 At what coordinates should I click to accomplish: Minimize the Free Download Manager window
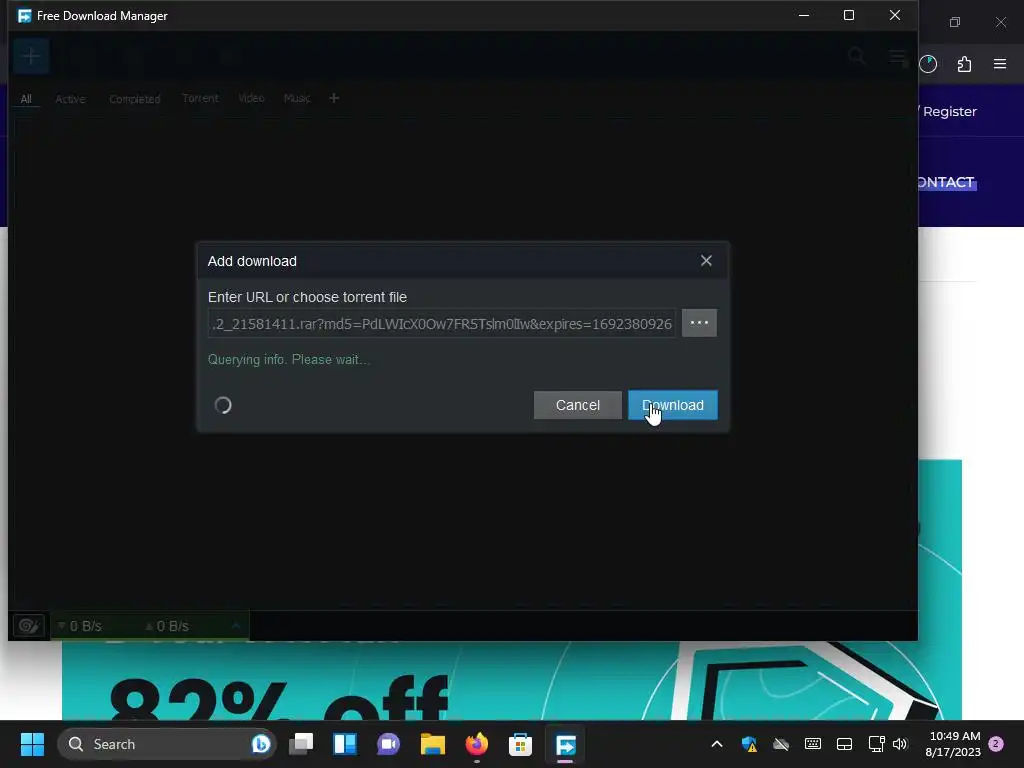click(804, 15)
